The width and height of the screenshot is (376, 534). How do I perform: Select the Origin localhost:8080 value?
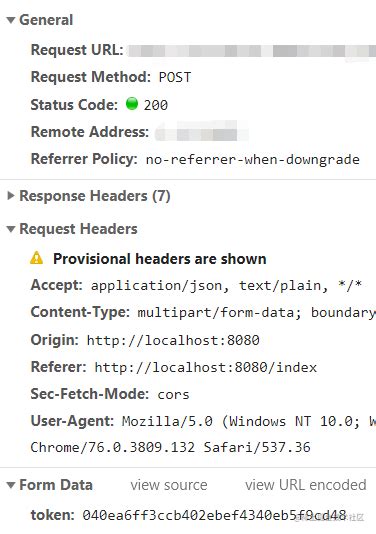pyautogui.click(x=173, y=340)
